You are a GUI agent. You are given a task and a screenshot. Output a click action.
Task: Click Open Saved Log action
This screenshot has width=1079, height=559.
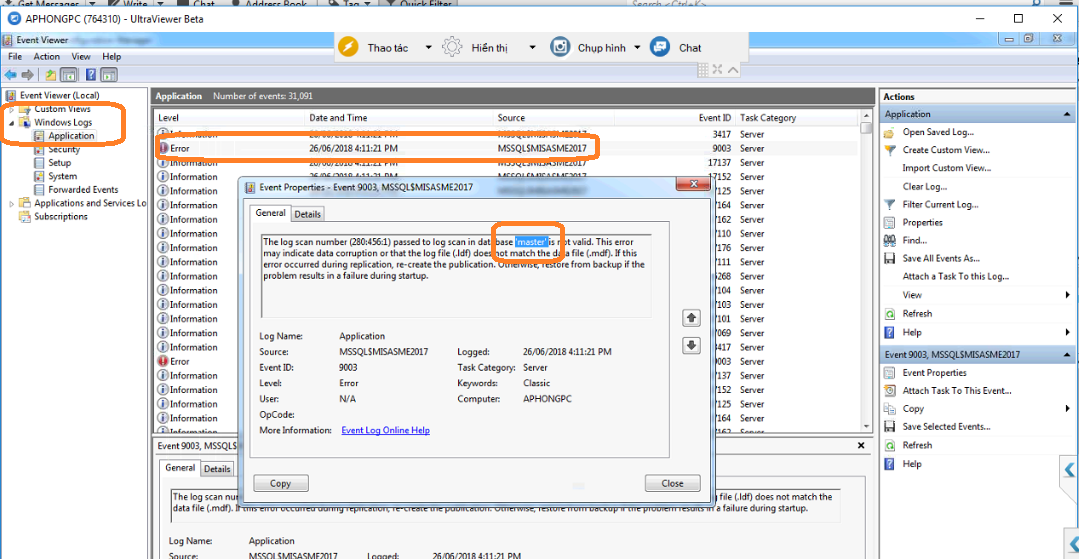pos(939,132)
